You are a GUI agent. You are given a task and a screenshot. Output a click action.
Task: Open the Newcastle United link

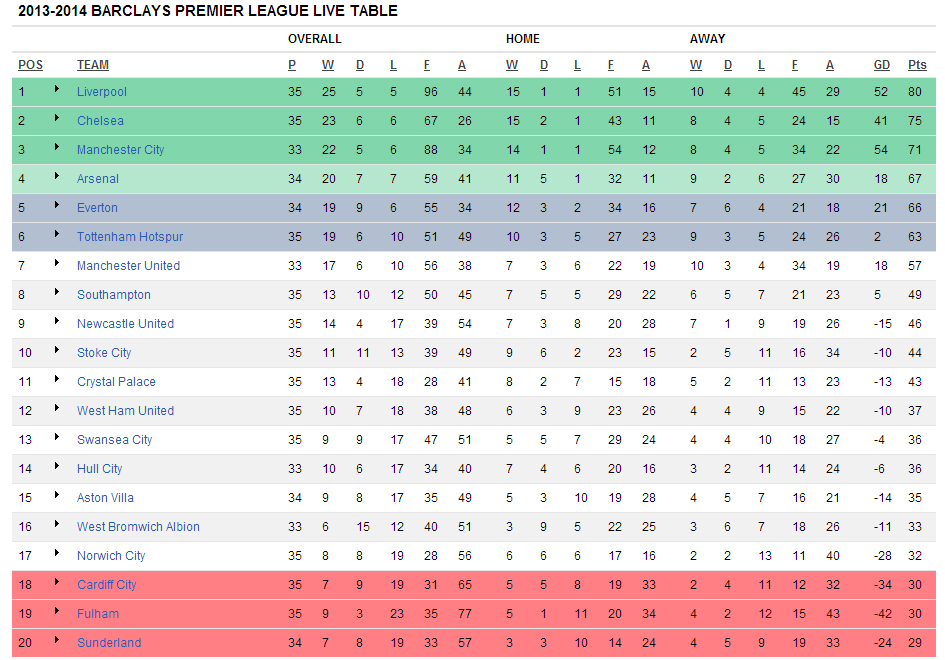click(x=125, y=324)
